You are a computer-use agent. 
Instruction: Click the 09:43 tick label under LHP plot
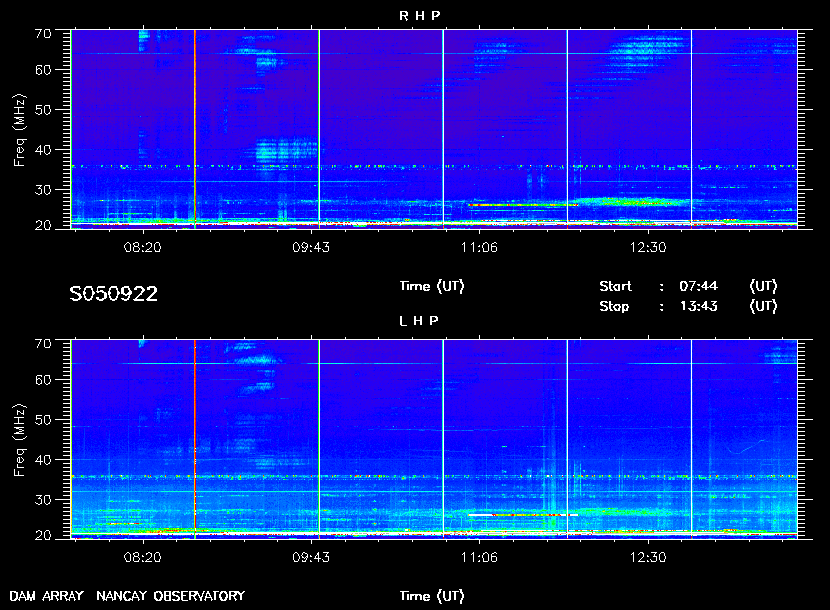[311, 558]
